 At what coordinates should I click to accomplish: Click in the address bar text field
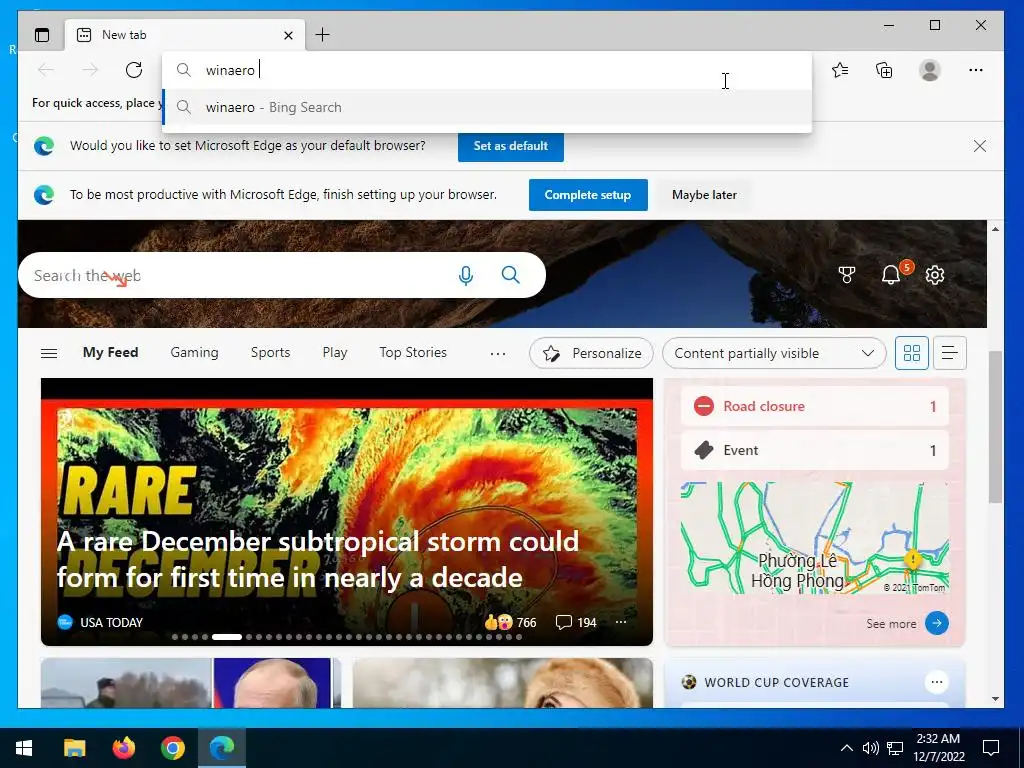pyautogui.click(x=487, y=70)
